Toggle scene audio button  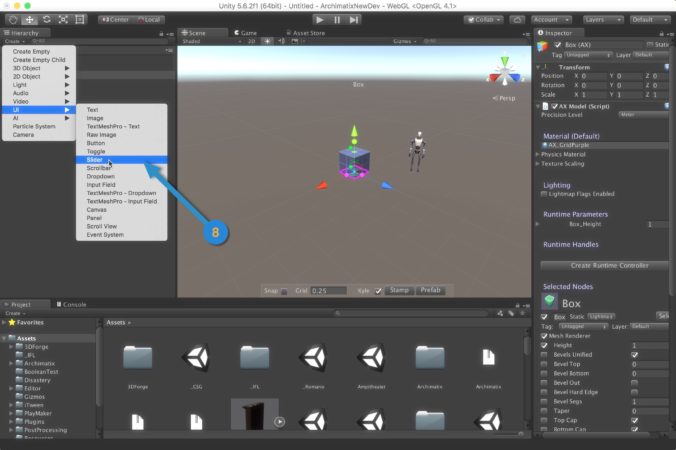(281, 41)
